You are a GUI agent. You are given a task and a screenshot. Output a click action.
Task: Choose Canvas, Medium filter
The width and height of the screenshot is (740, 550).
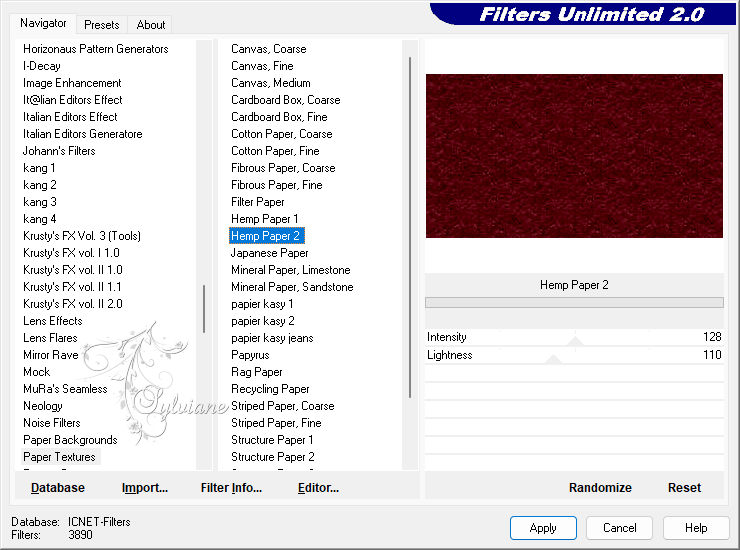[270, 83]
